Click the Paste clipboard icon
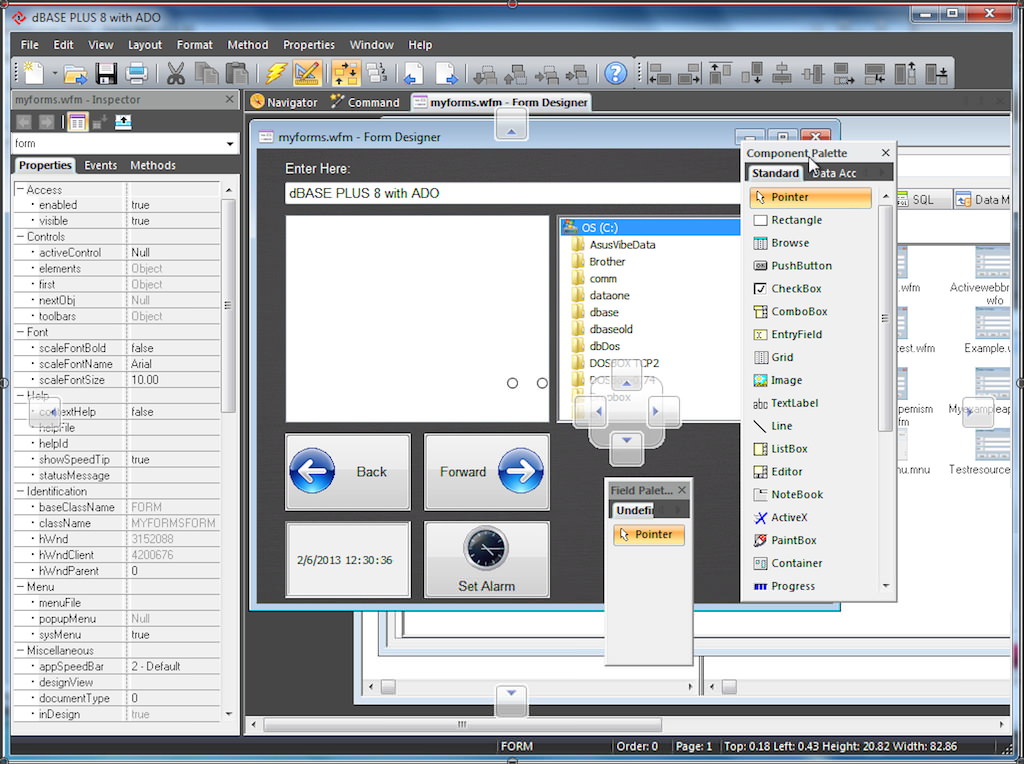The image size is (1024, 764). 236,73
